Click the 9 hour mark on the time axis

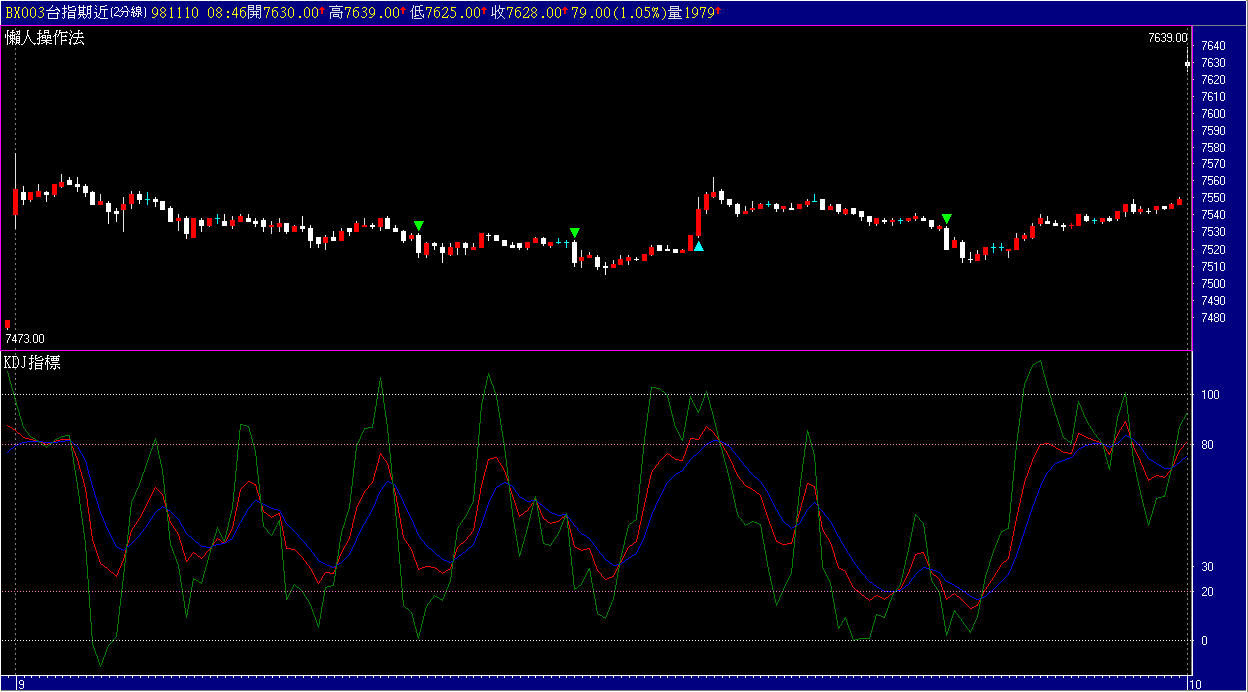[21, 684]
